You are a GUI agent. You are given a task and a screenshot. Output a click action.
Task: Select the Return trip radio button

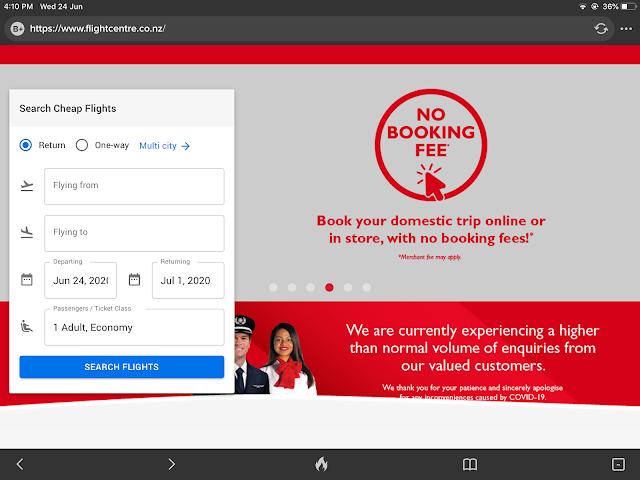[x=26, y=145]
